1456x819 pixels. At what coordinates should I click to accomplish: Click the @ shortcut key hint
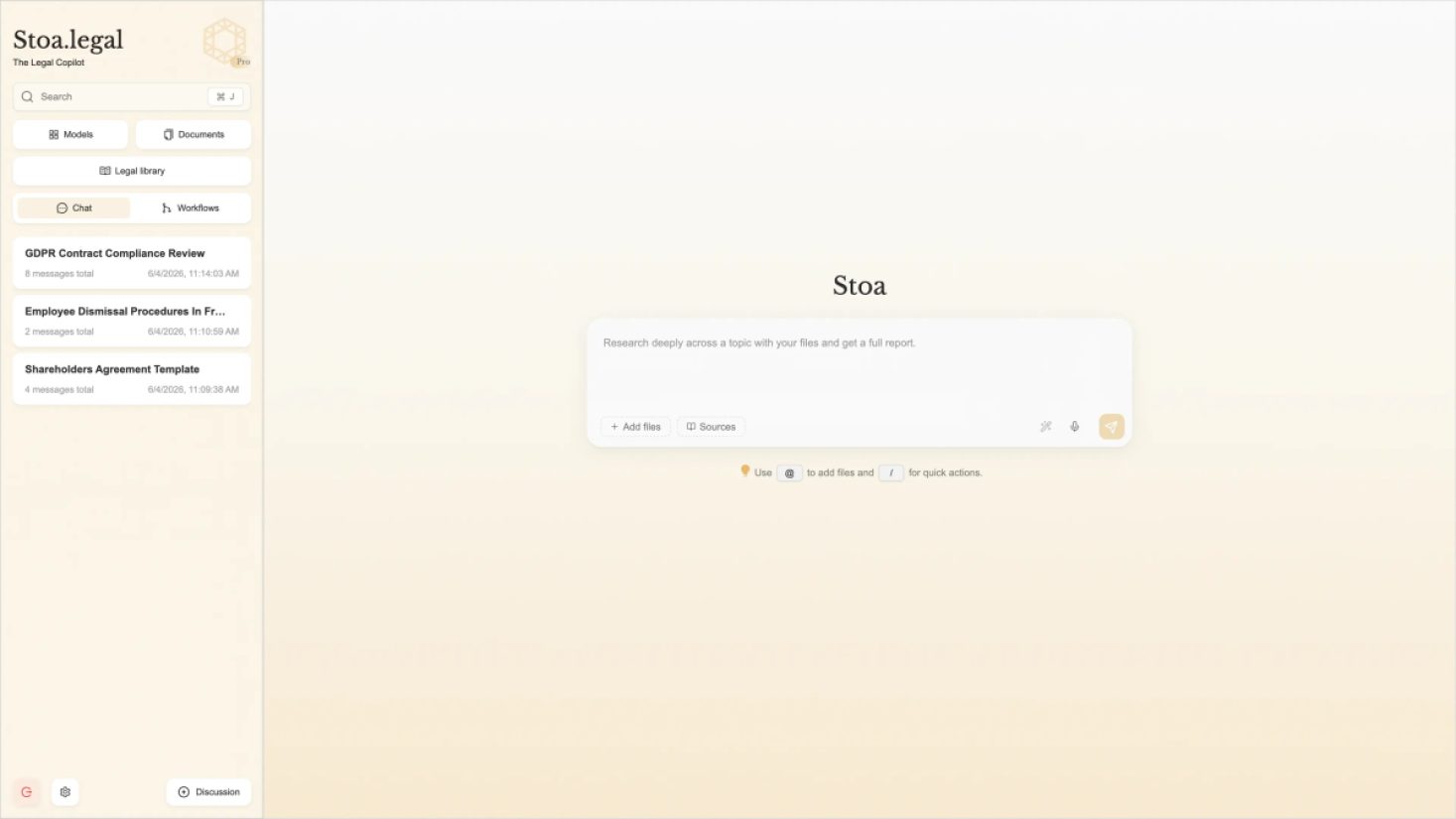pyautogui.click(x=789, y=473)
